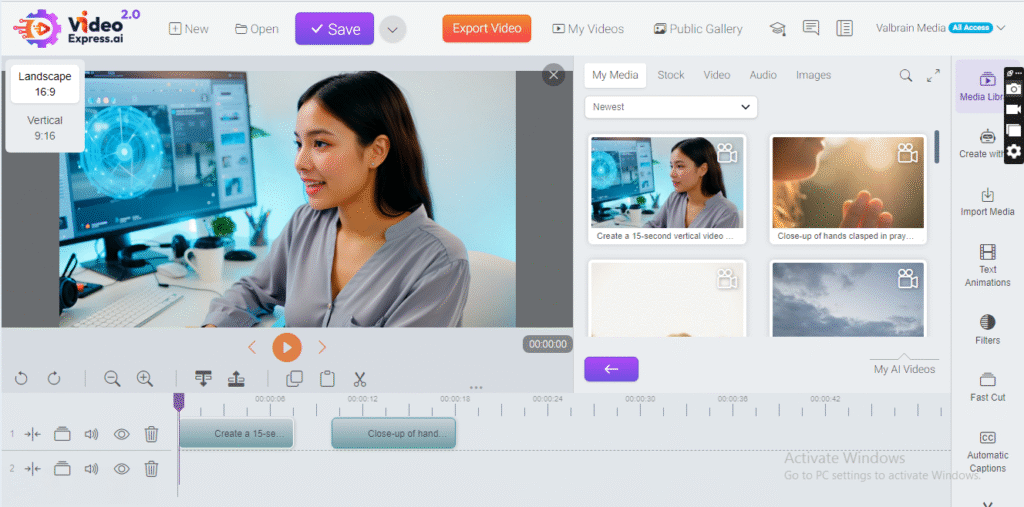Screen dimensions: 1024x507
Task: Open the My AI Videos tab
Action: (904, 369)
